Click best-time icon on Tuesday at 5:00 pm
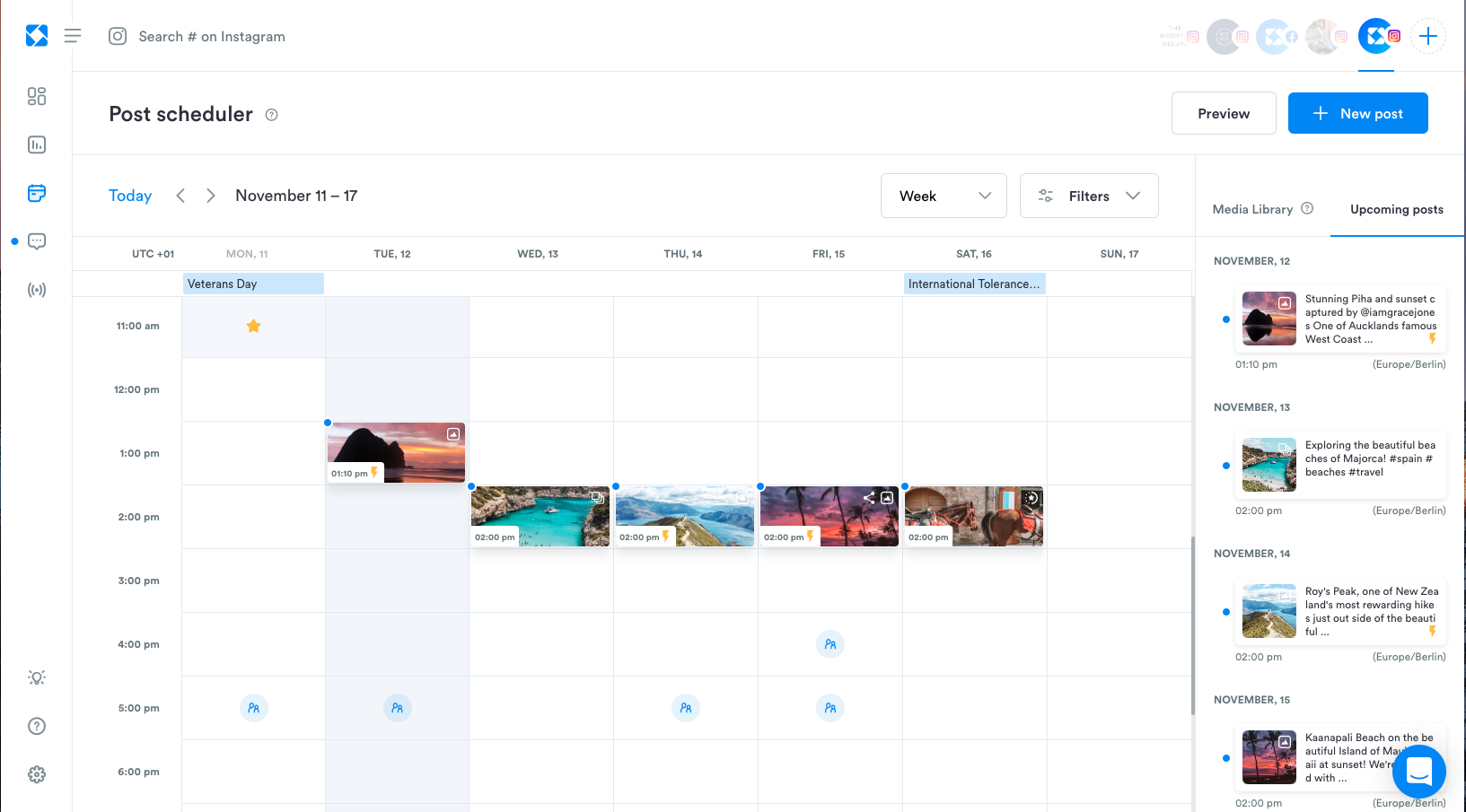 tap(398, 708)
